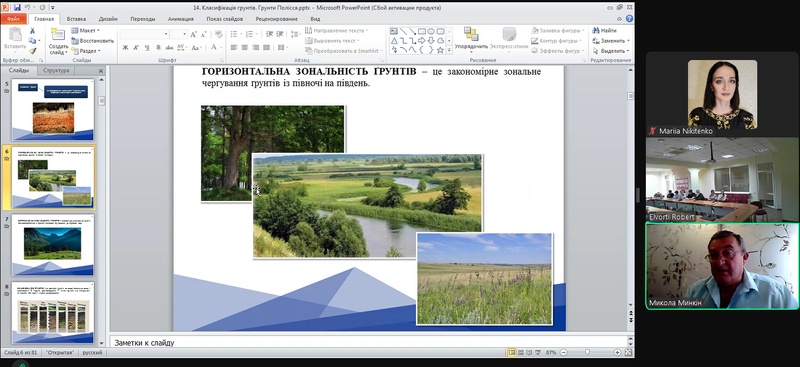Screen dimensions: 800x367
Task: Apply Format Painter brush
Action: (x=33, y=51)
